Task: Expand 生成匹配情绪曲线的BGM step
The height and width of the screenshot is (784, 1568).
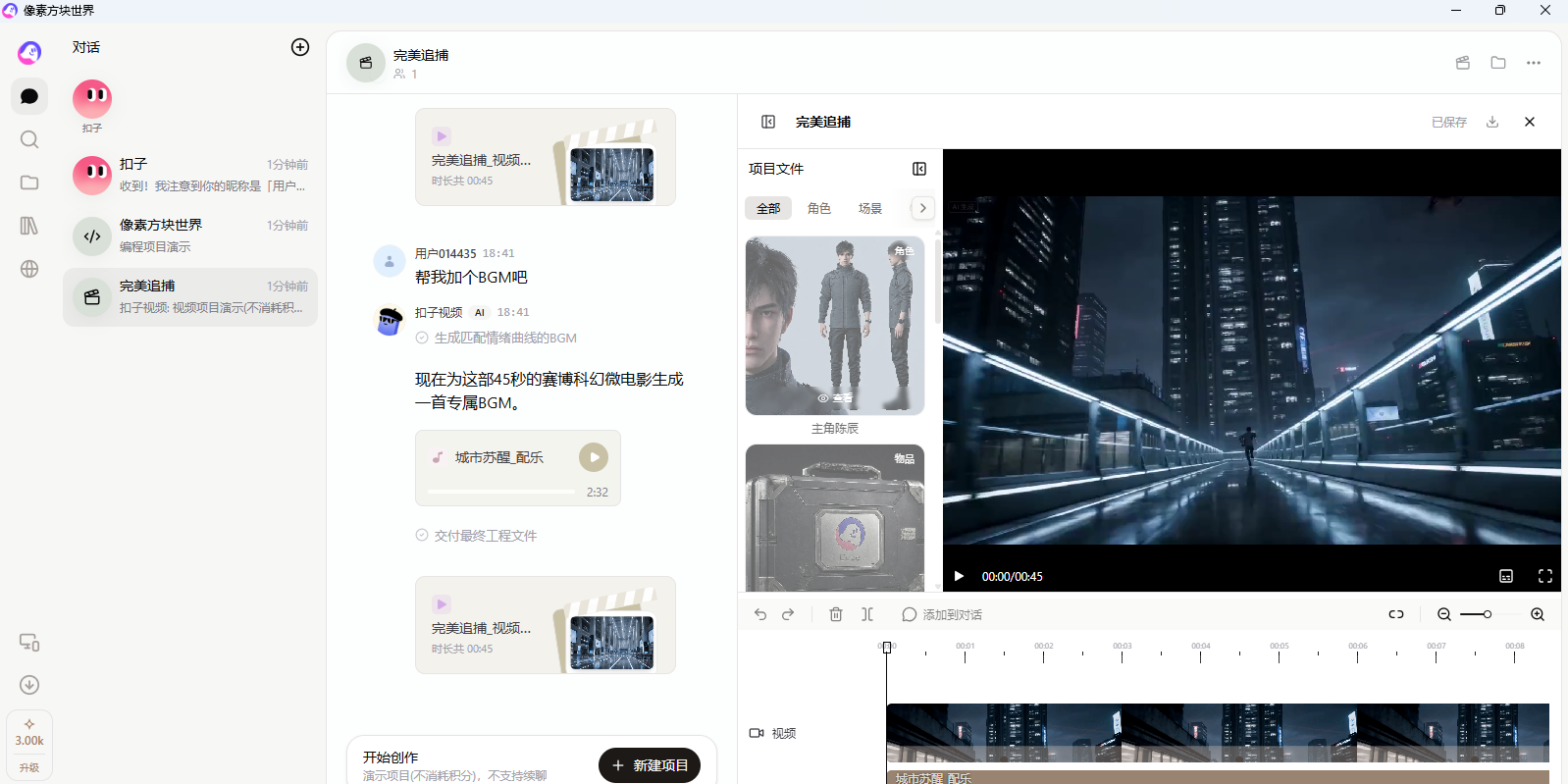Action: click(497, 338)
